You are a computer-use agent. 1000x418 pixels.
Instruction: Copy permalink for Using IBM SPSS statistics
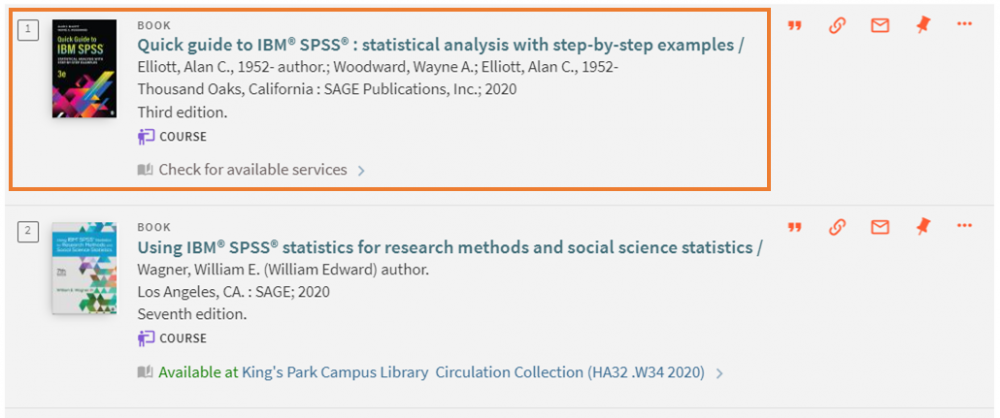[837, 227]
